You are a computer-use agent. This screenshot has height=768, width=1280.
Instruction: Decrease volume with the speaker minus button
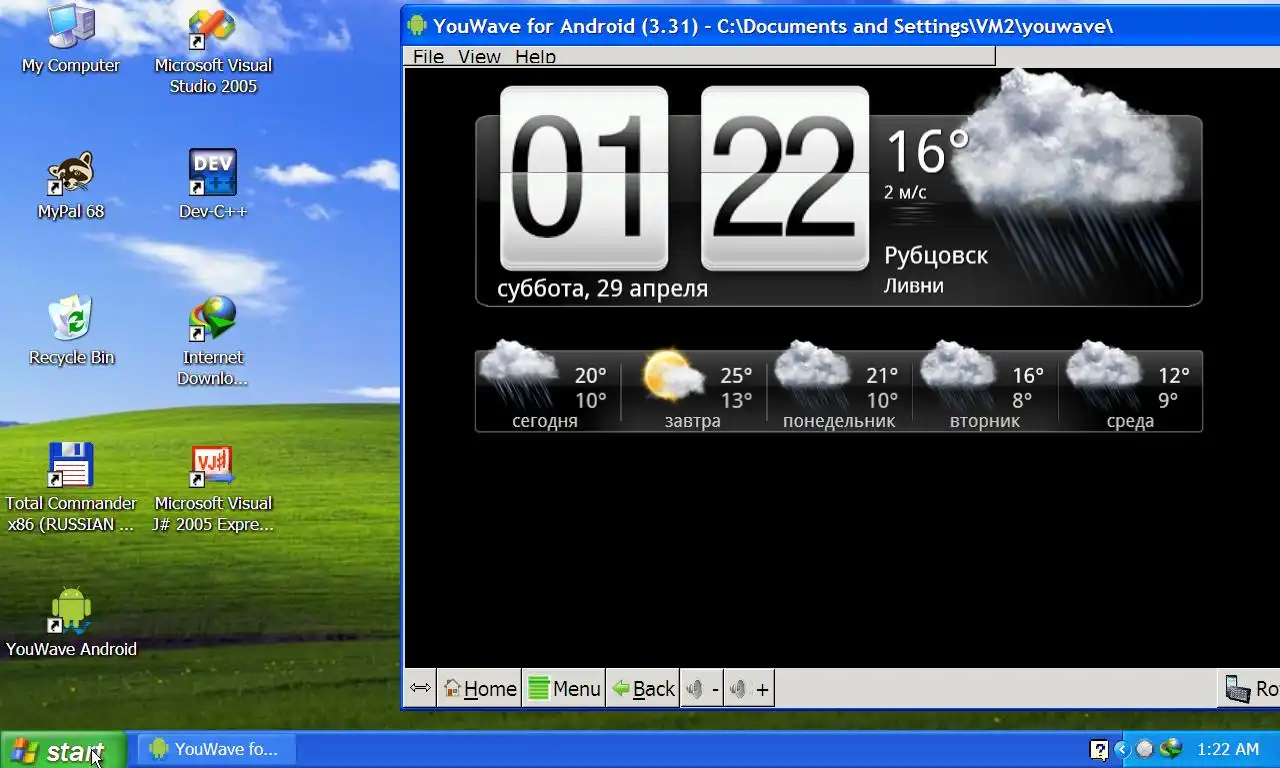coord(702,688)
